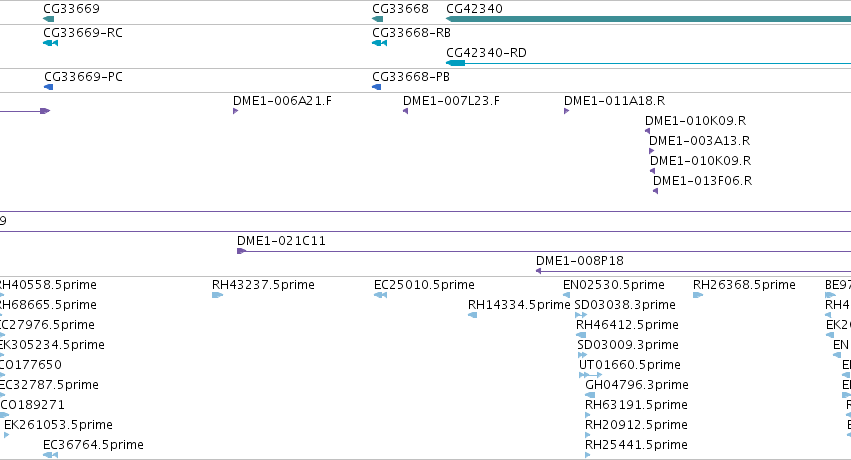The image size is (851, 460).
Task: Select EST RH43237.5prime
Action: click(x=263, y=285)
